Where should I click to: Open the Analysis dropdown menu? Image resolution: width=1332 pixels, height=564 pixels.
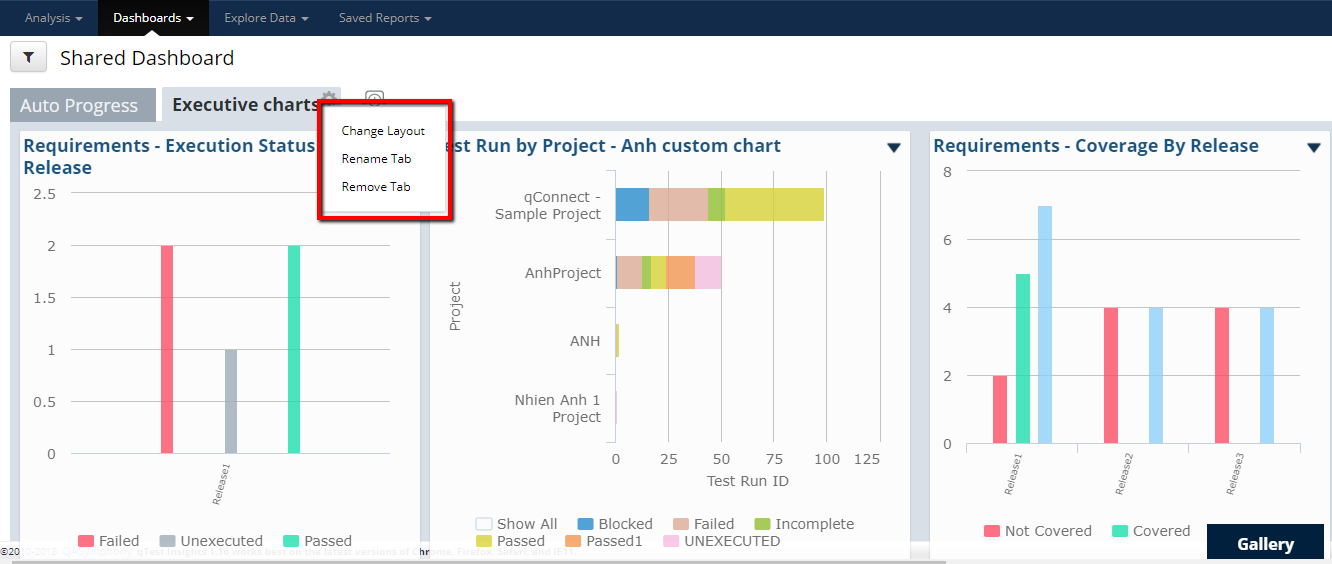pos(53,18)
